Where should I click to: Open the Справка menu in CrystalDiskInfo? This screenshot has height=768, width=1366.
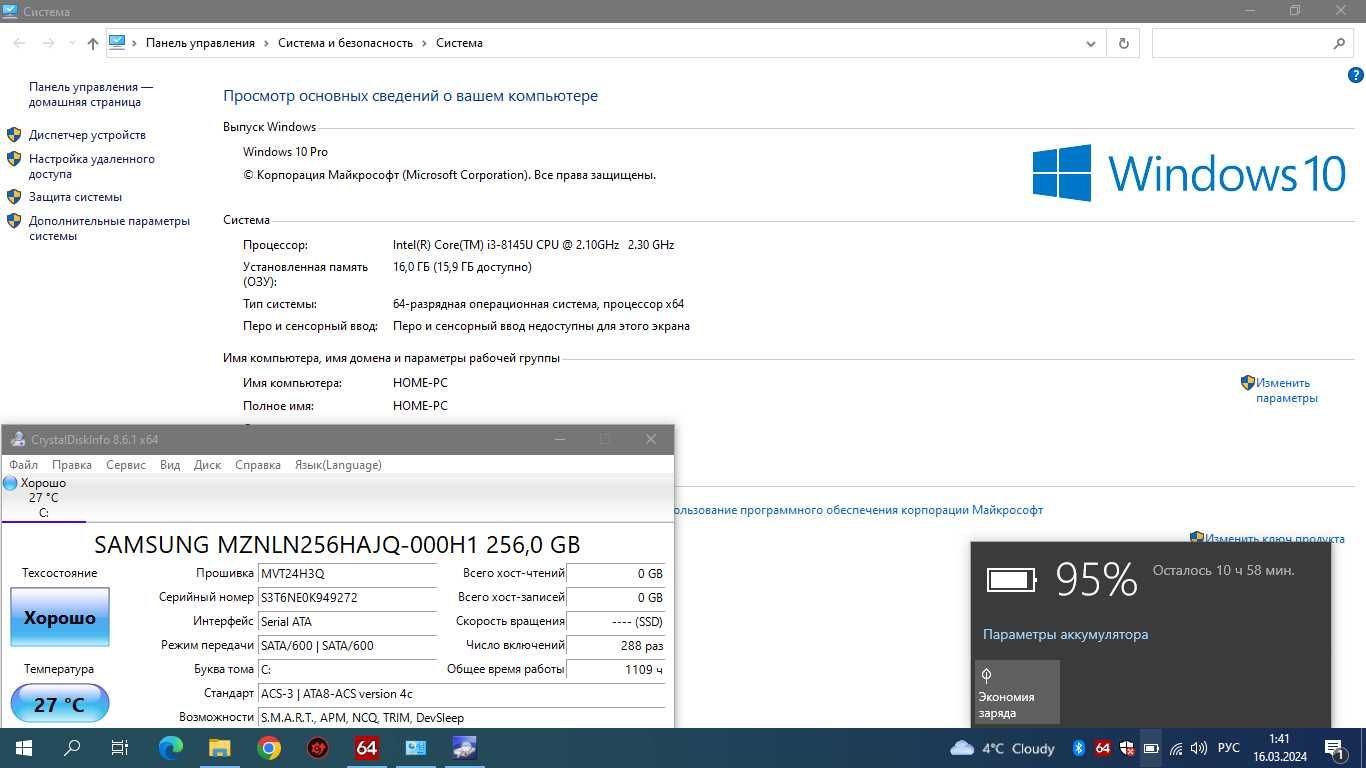click(258, 465)
